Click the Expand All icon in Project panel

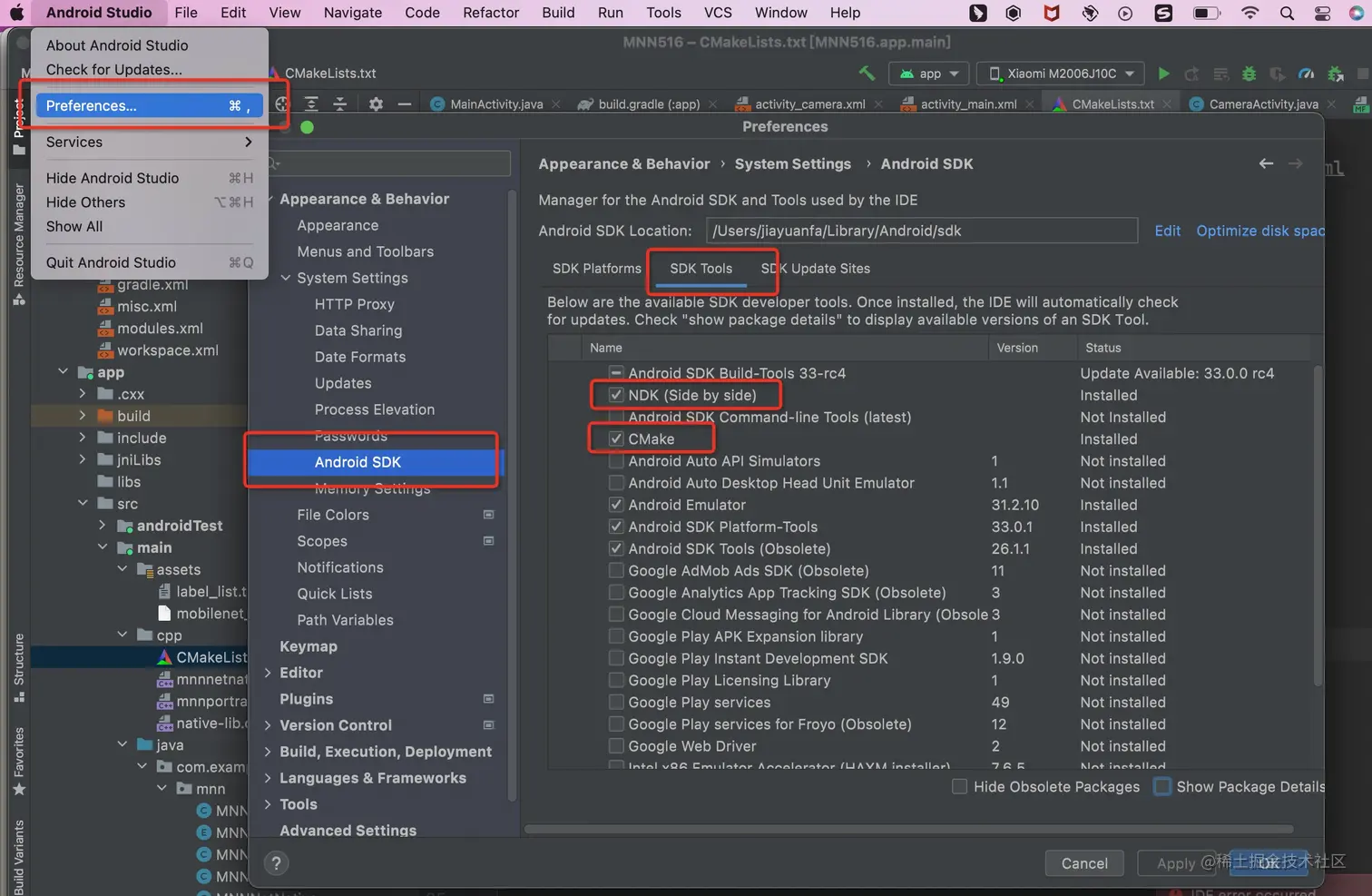(311, 104)
